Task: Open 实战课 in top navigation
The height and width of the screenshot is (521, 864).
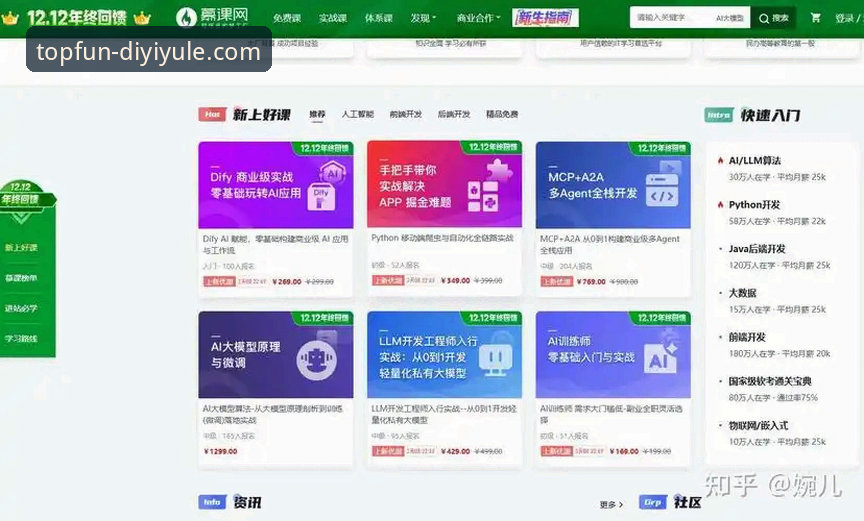Action: (333, 18)
